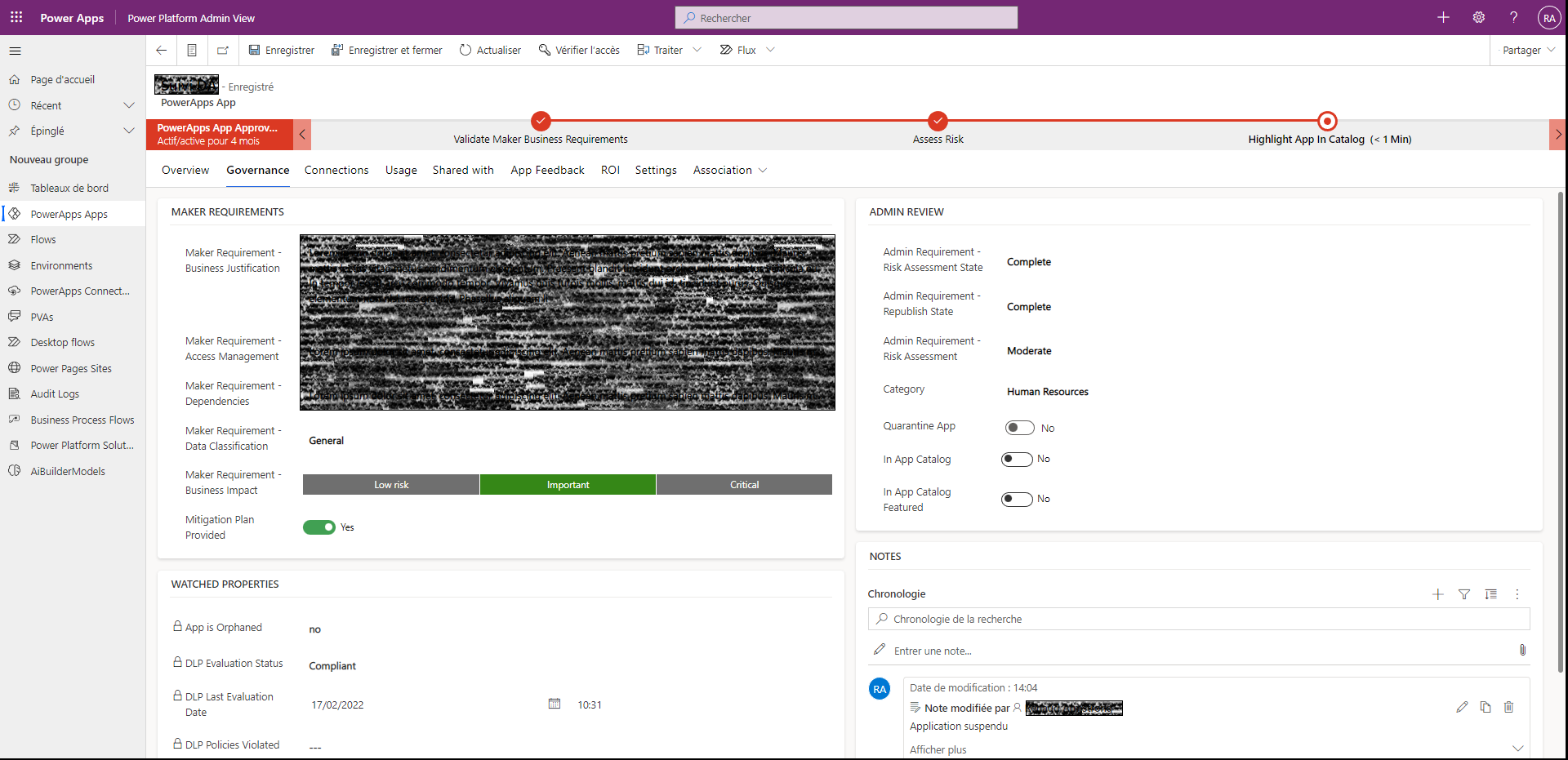Edit the note with the pencil icon
Viewport: 1568px width, 760px height.
pos(1462,707)
